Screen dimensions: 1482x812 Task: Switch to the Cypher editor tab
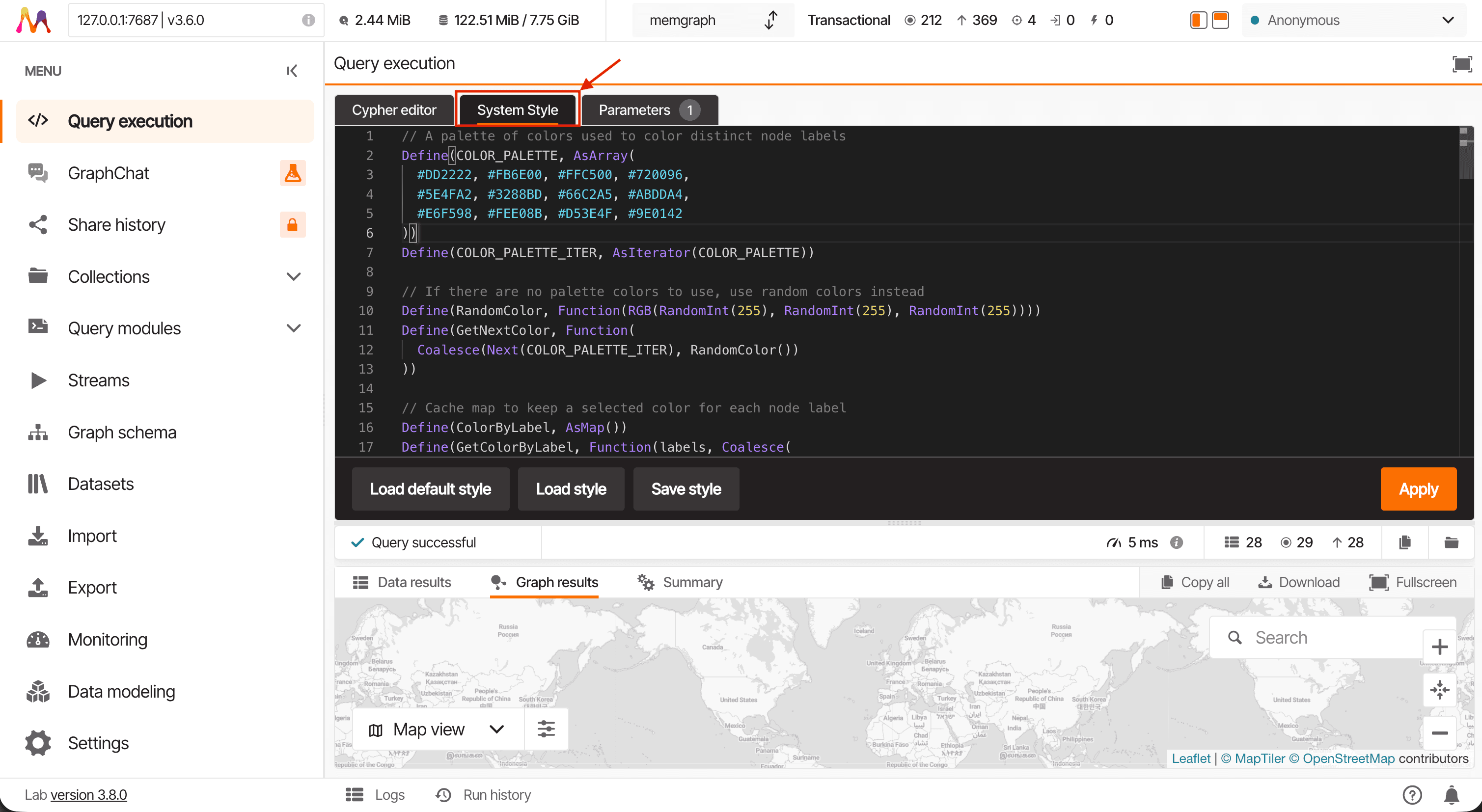(x=393, y=110)
